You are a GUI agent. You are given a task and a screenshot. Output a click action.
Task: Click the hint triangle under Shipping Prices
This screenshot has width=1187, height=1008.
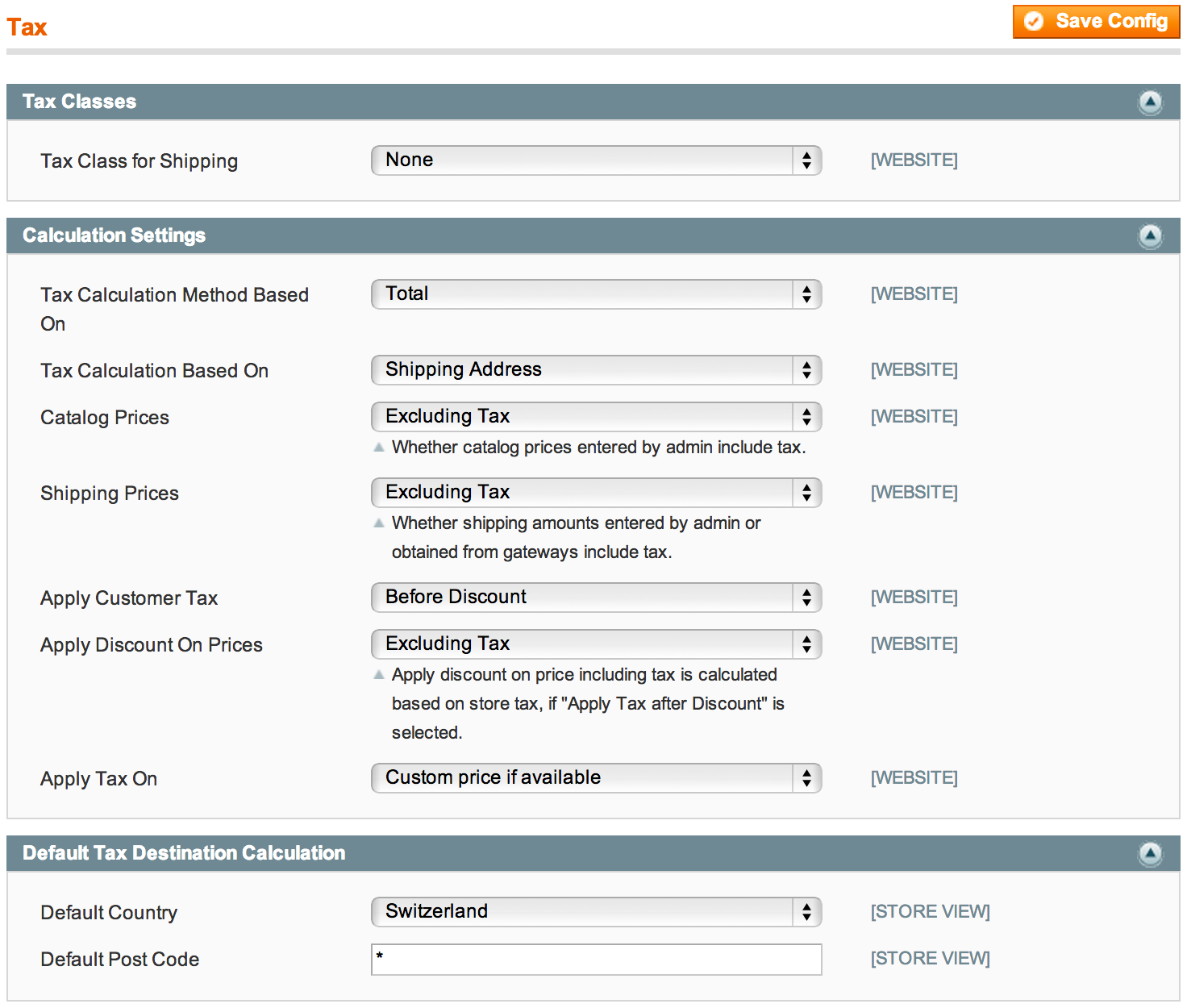[379, 523]
